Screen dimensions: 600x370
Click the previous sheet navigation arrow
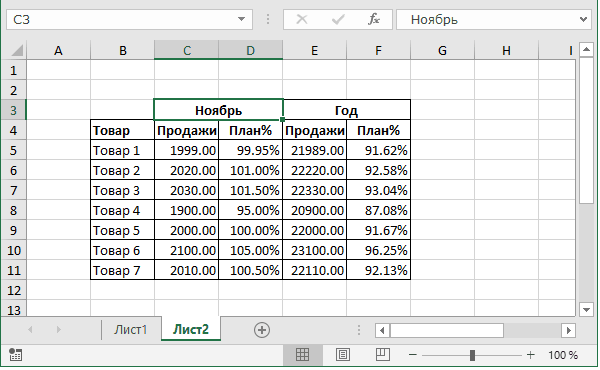pyautogui.click(x=30, y=329)
